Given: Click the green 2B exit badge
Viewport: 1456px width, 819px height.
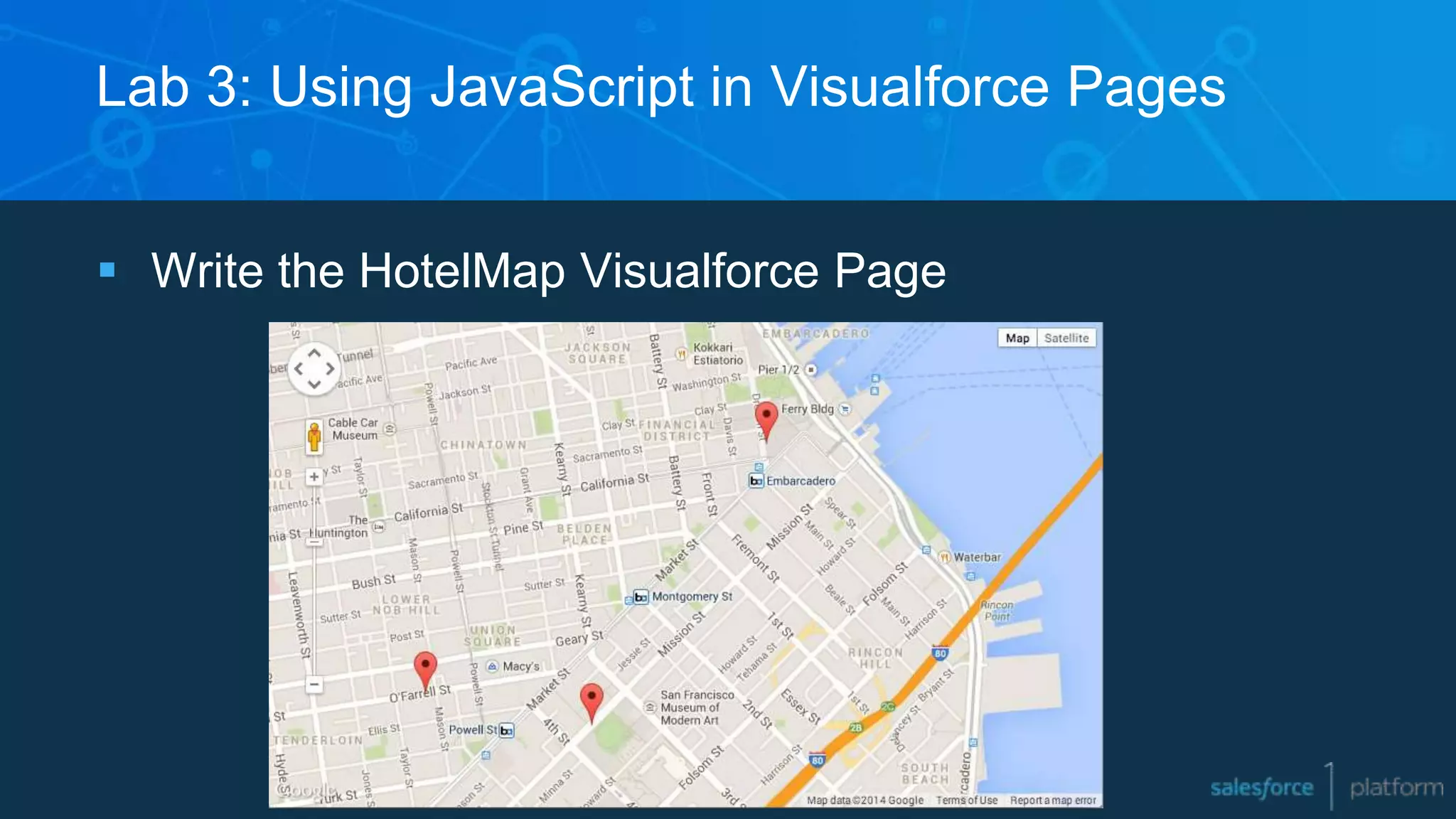Looking at the screenshot, I should point(856,728).
